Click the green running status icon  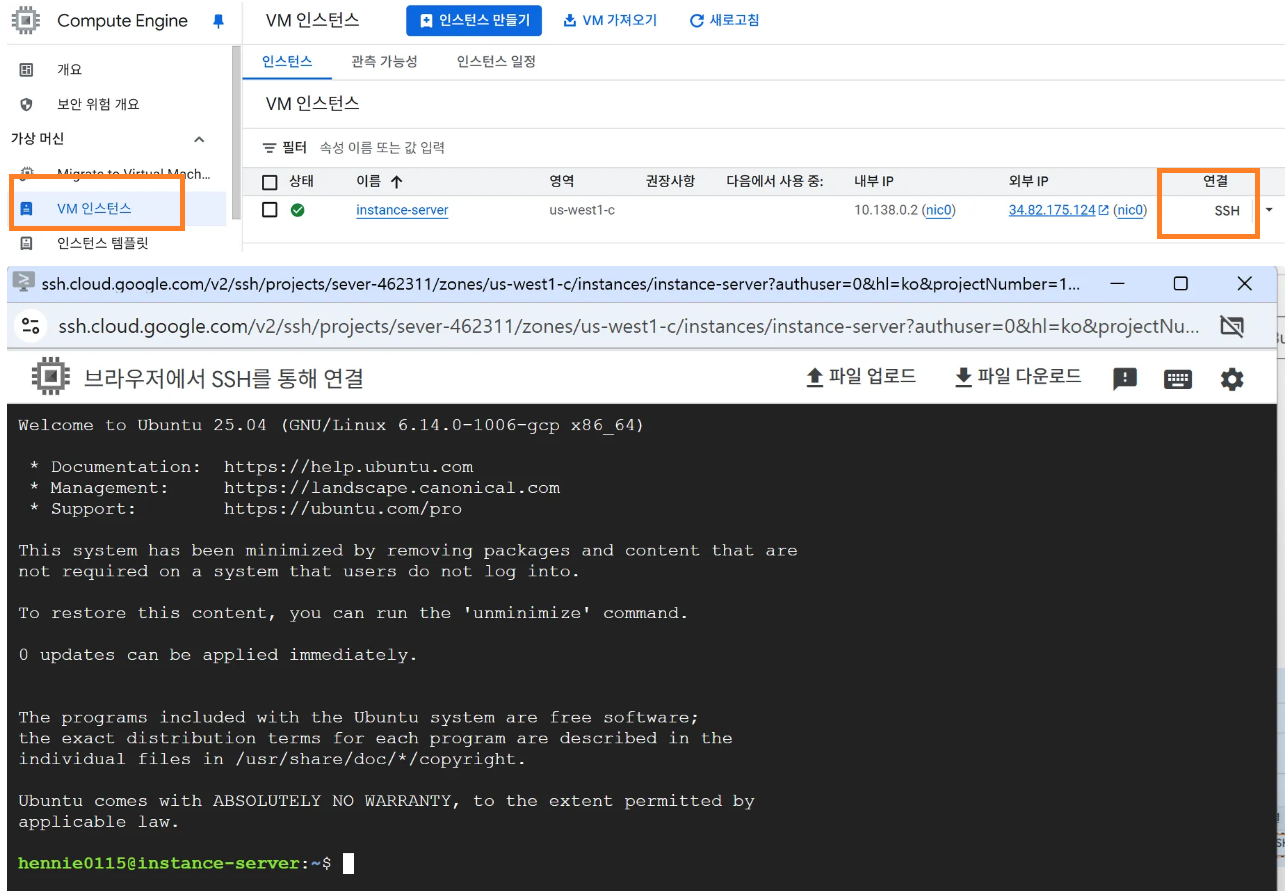coord(298,210)
